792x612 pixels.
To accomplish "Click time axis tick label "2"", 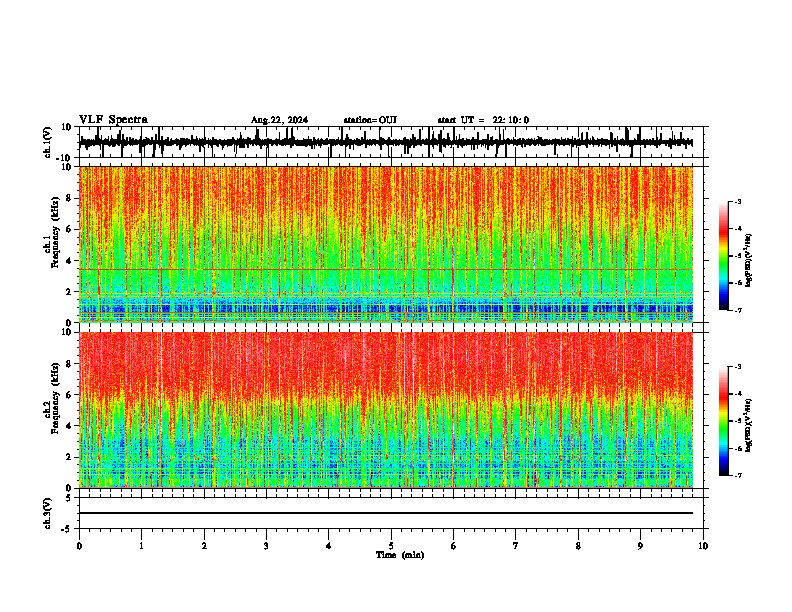I will click(x=204, y=546).
